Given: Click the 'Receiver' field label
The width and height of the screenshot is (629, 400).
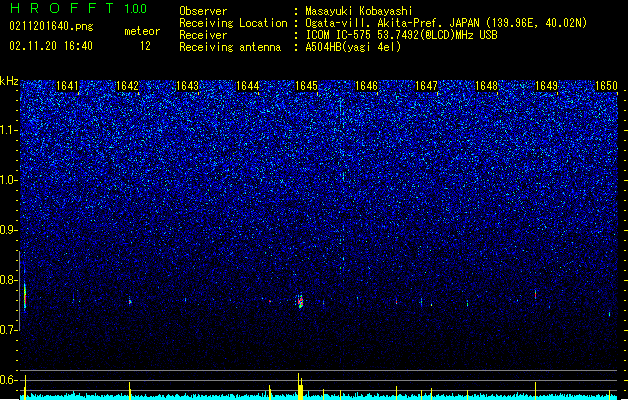Looking at the screenshot, I should (x=203, y=35).
